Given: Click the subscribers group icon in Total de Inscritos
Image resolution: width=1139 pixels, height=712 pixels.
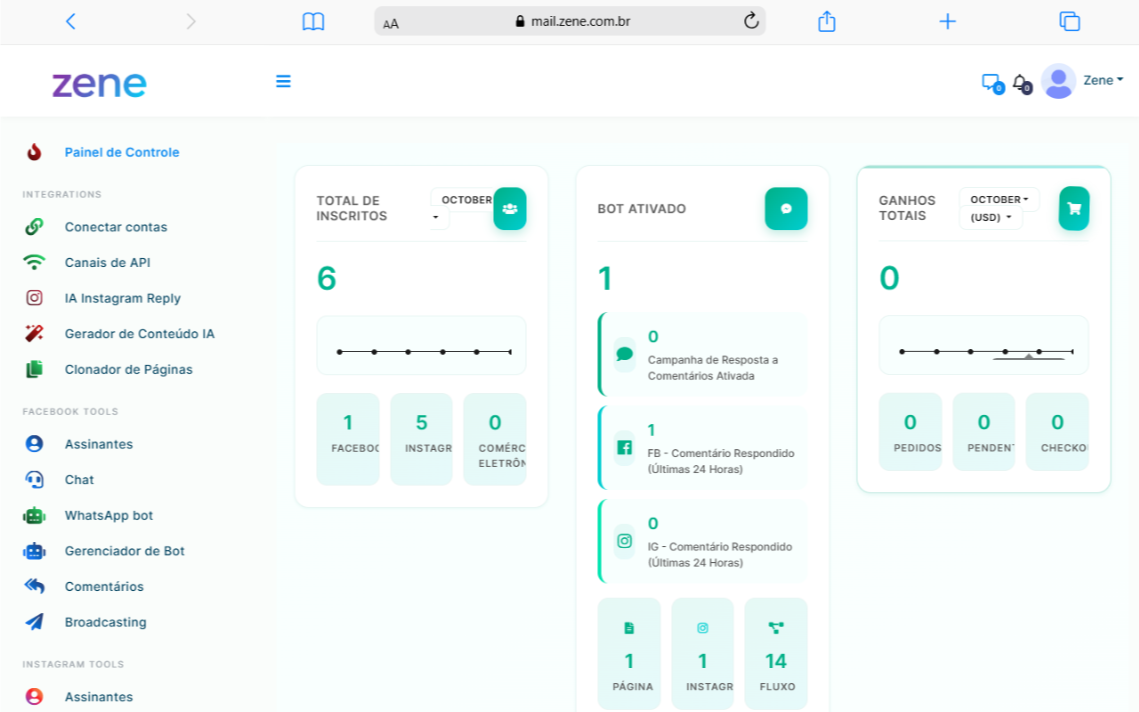Looking at the screenshot, I should click(x=510, y=209).
